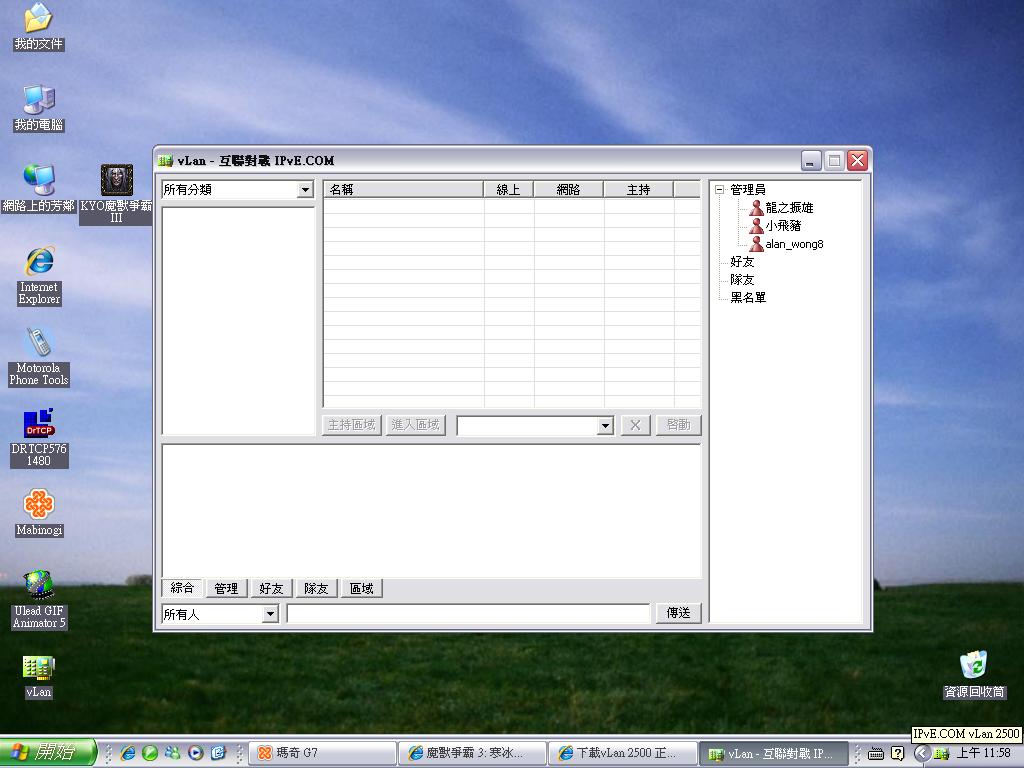Screen dimensions: 1024x768
Task: Click the 傳送 send button
Action: pyautogui.click(x=679, y=613)
